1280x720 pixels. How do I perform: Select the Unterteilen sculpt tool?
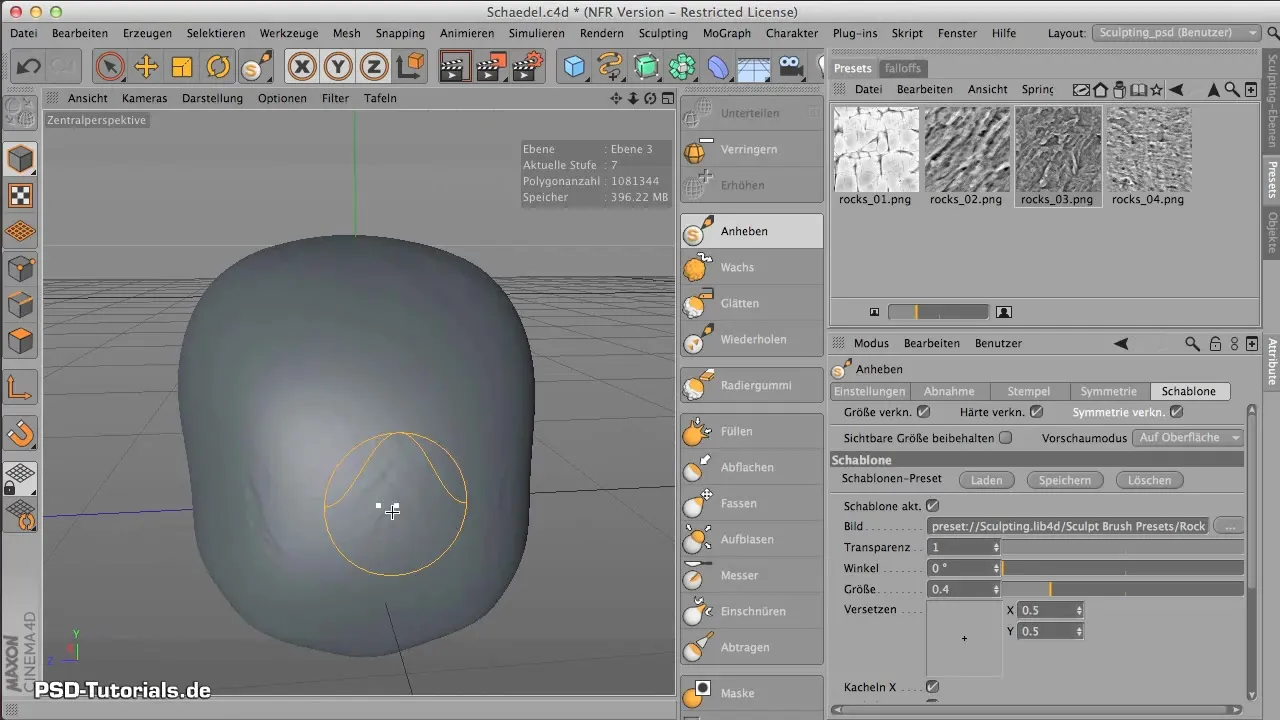(x=751, y=113)
